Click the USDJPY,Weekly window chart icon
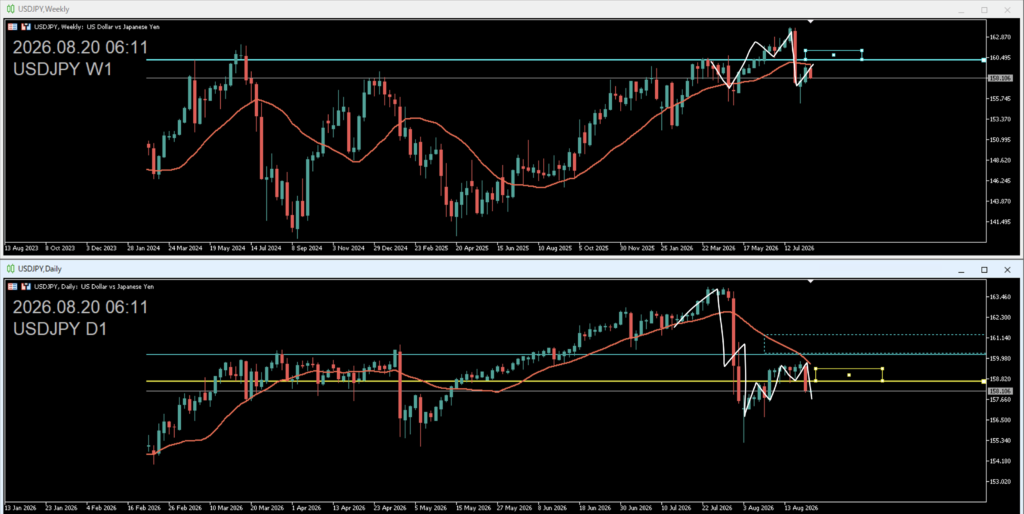This screenshot has width=1024, height=514. (10, 10)
